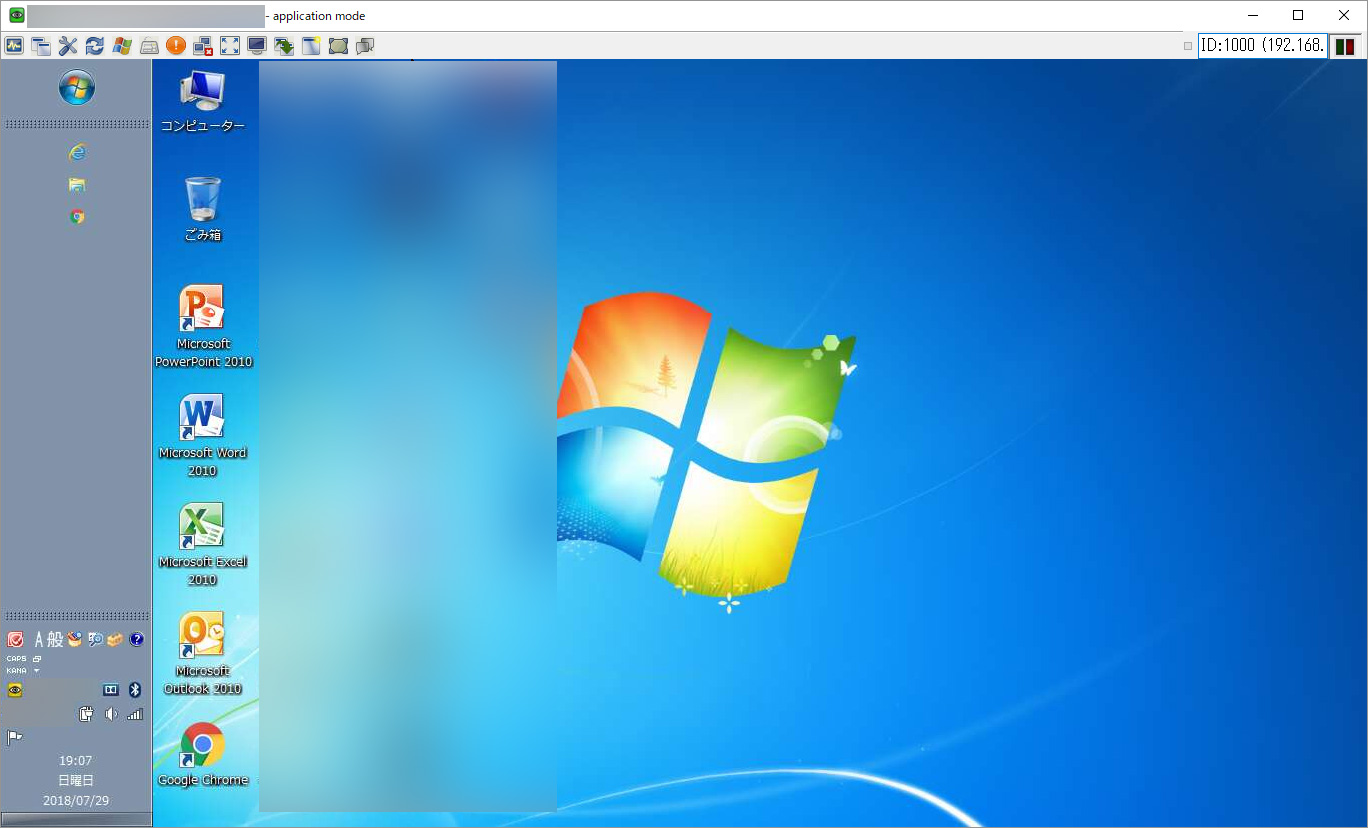Select Microsoft PowerPoint 2010 desktop shortcut

click(203, 326)
